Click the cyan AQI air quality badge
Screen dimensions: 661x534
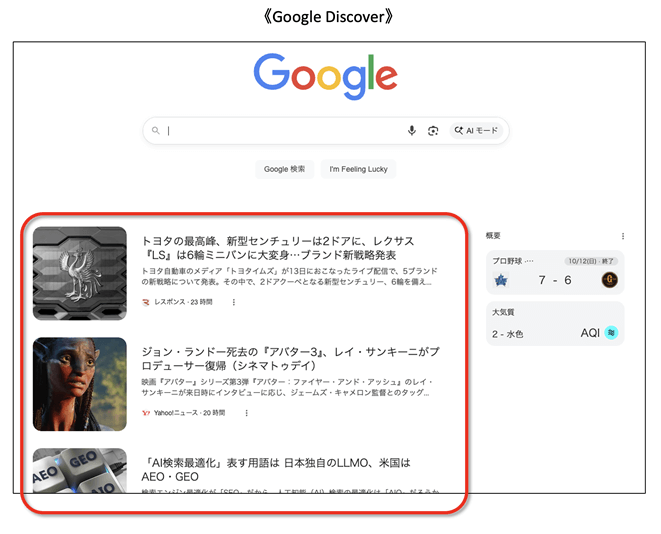click(x=611, y=332)
